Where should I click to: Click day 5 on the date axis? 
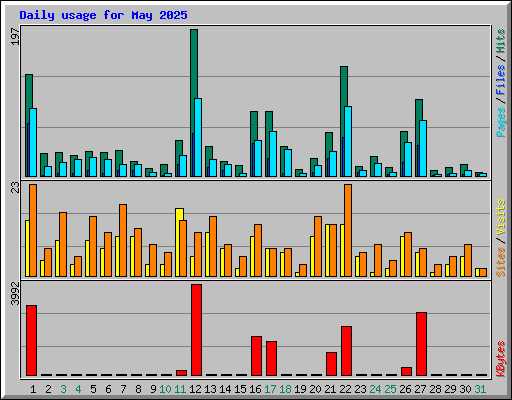click(x=93, y=389)
